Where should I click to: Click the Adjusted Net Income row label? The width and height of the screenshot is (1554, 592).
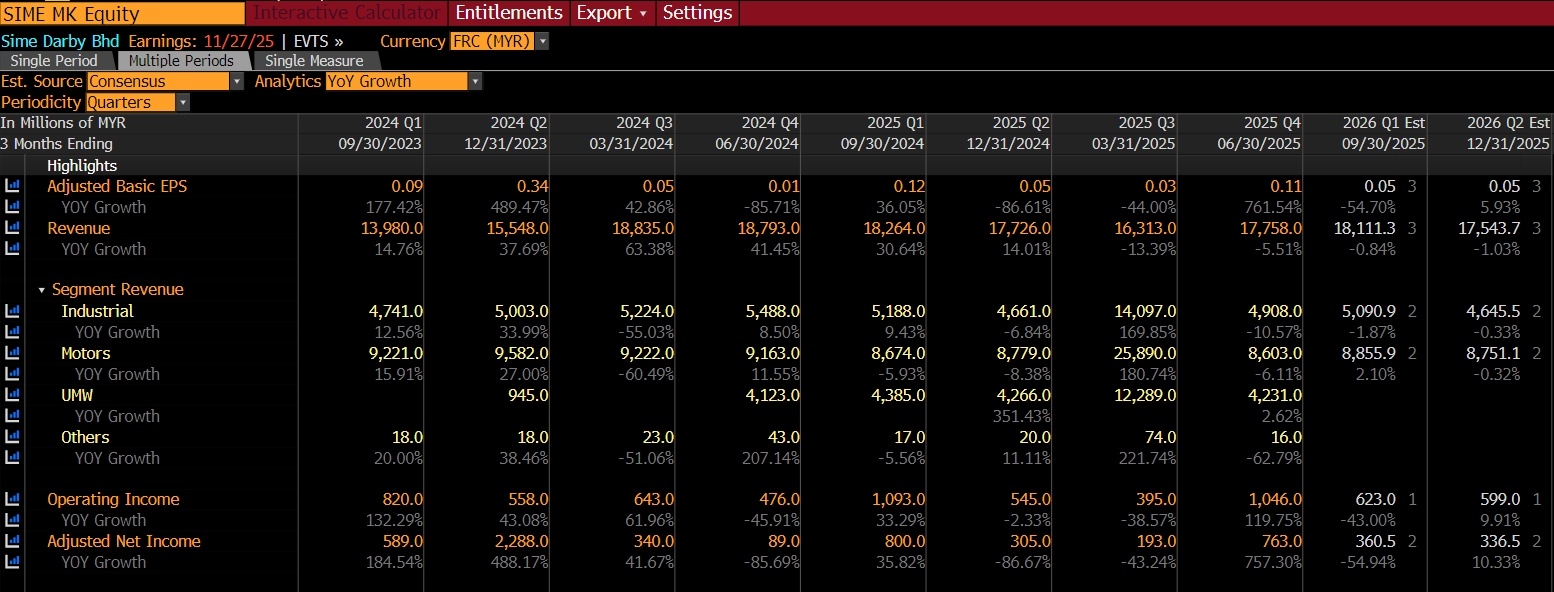(x=124, y=541)
